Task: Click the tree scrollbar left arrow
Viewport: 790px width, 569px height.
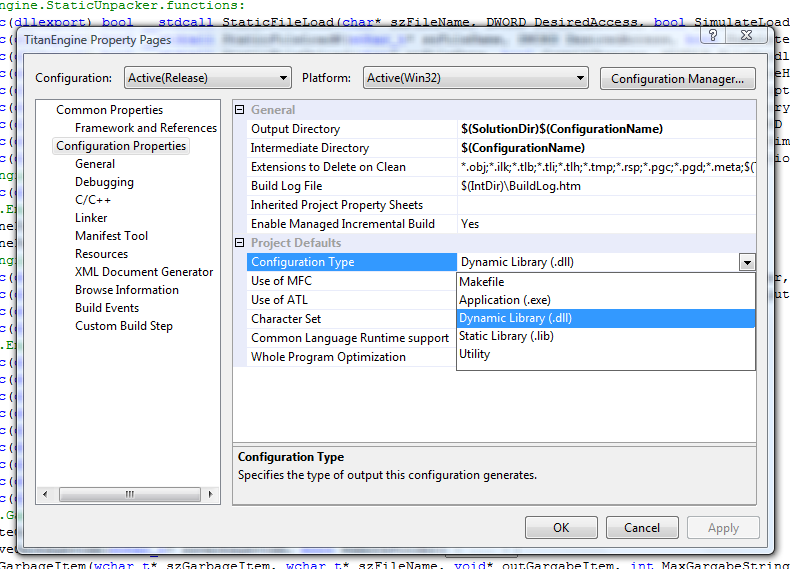Action: (x=45, y=494)
